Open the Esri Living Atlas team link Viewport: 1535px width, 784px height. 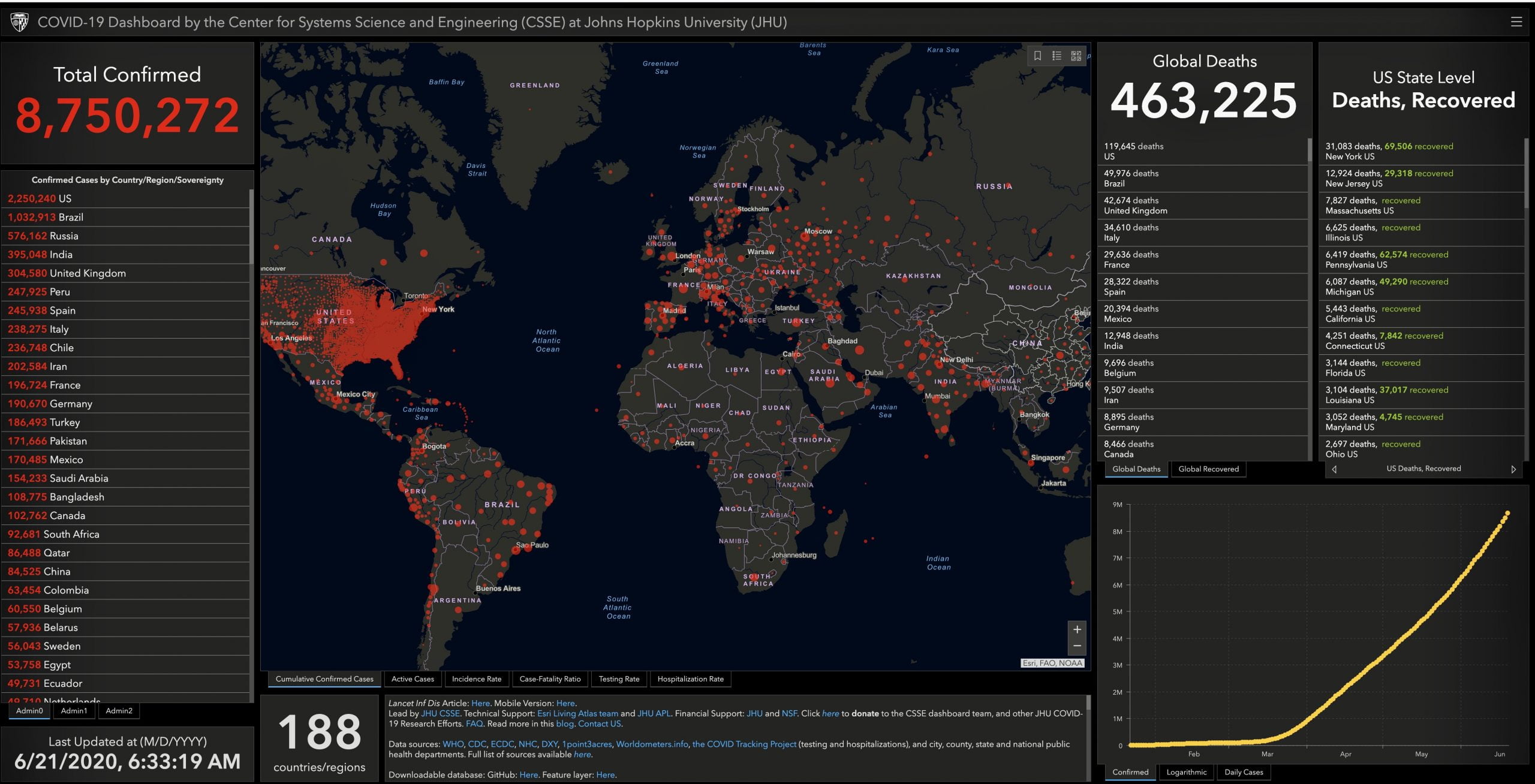[577, 713]
